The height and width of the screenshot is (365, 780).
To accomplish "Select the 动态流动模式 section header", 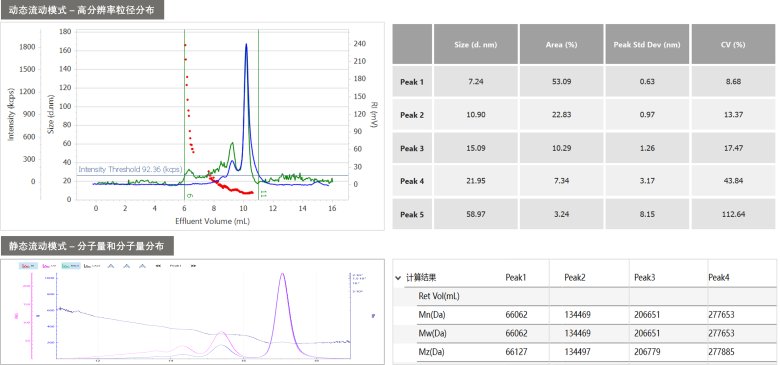I will tap(82, 10).
